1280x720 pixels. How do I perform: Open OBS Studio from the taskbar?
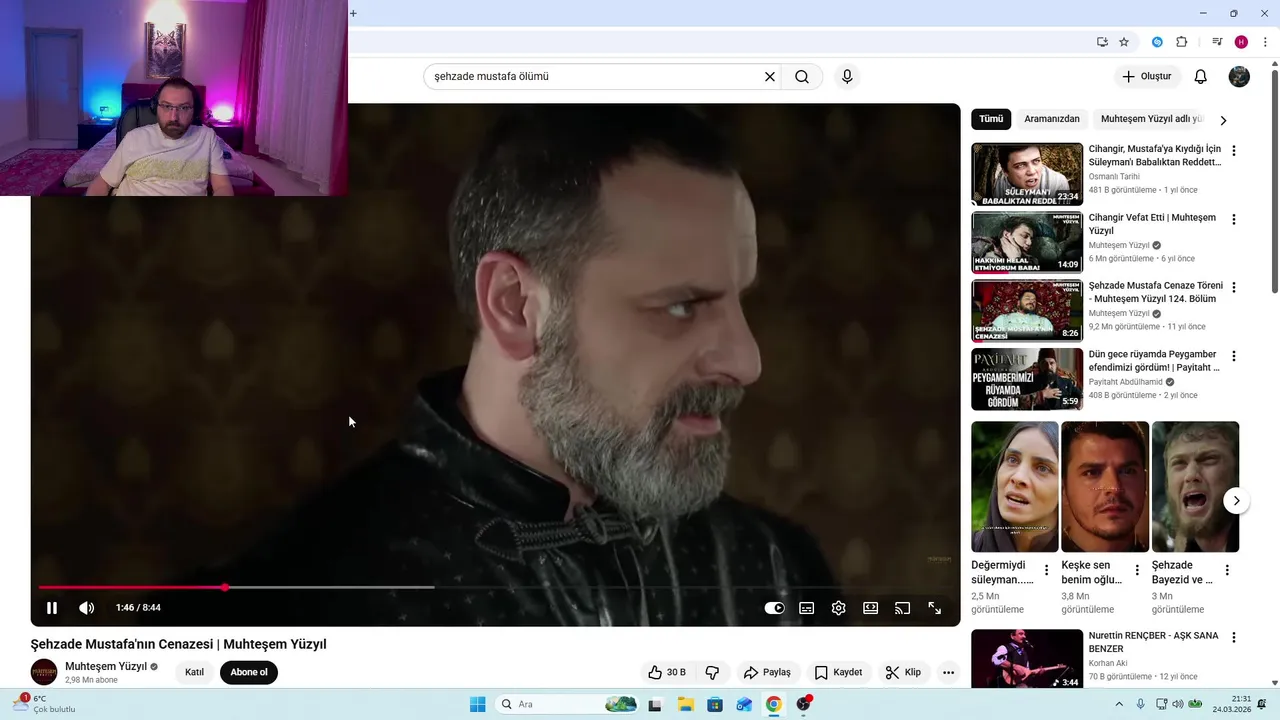pyautogui.click(x=803, y=704)
